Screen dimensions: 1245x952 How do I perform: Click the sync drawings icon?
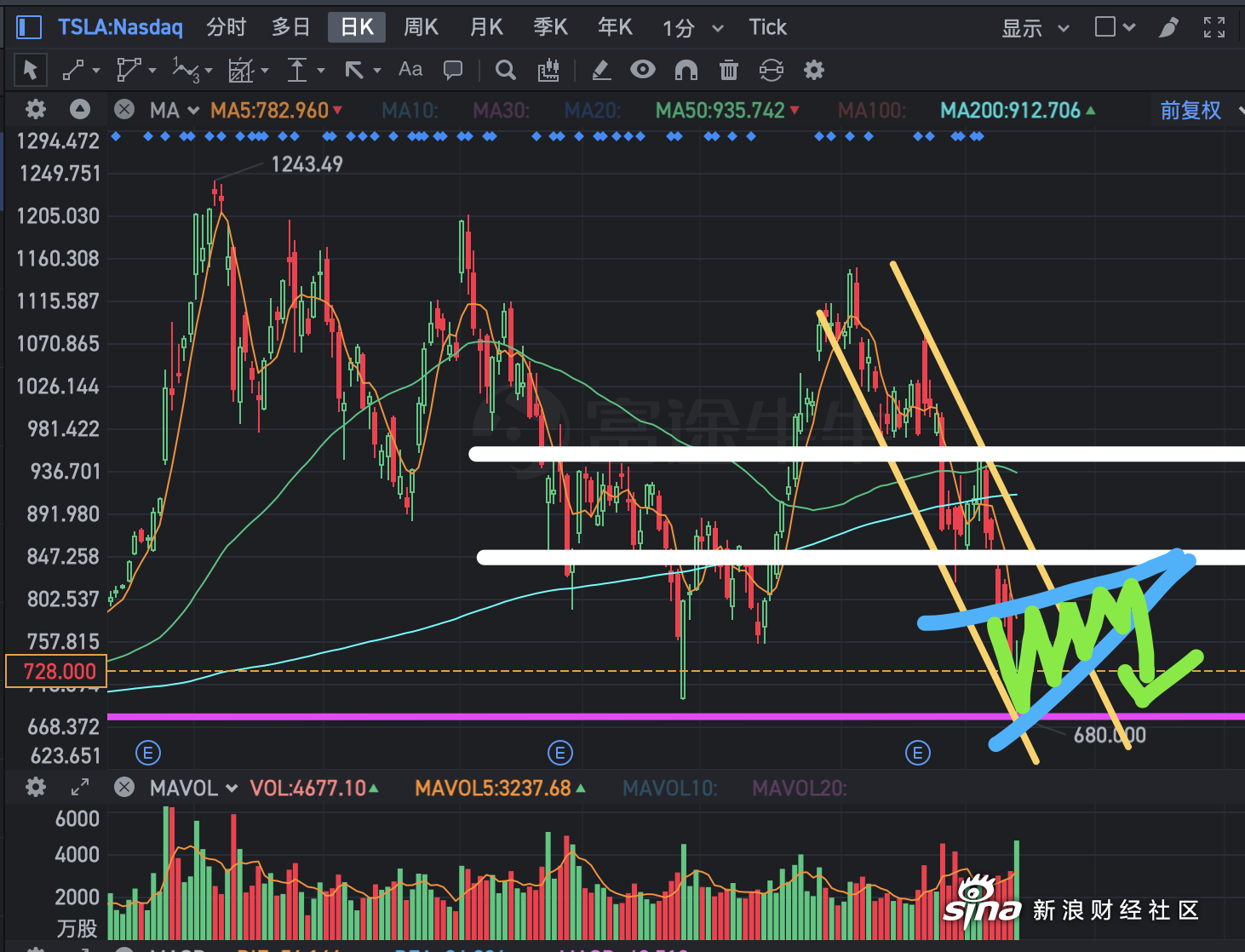(x=772, y=70)
